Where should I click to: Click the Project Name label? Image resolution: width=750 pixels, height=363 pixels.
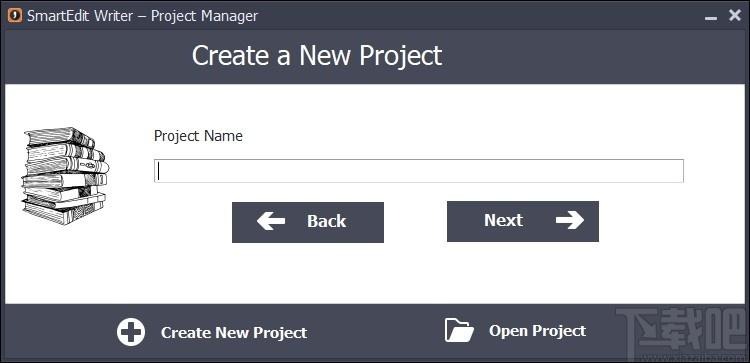coord(198,136)
